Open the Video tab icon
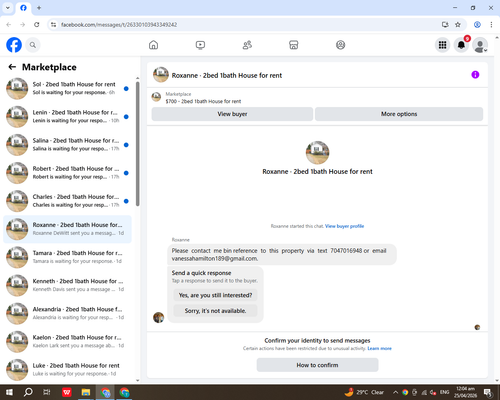The image size is (500, 400). 200,45
